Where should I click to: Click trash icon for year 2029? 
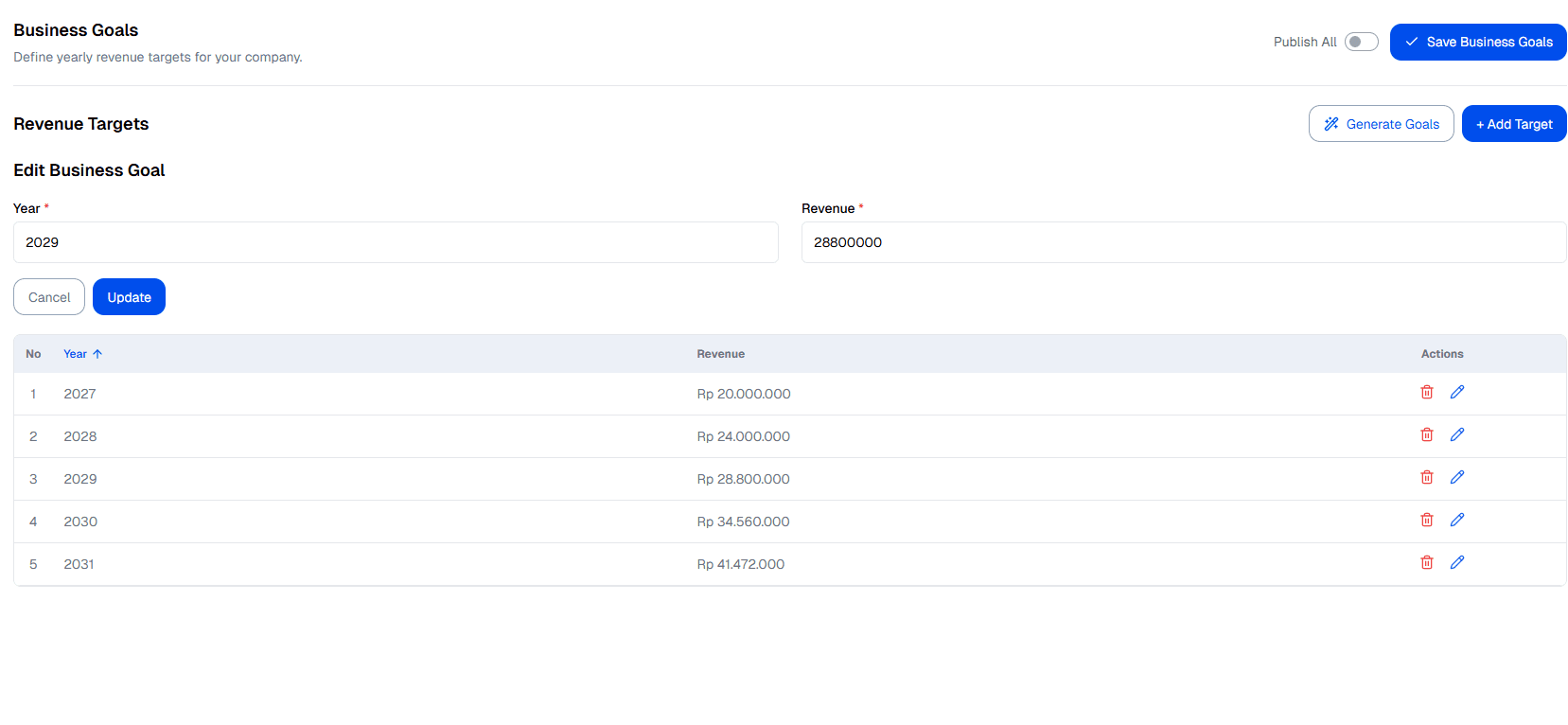click(1426, 477)
